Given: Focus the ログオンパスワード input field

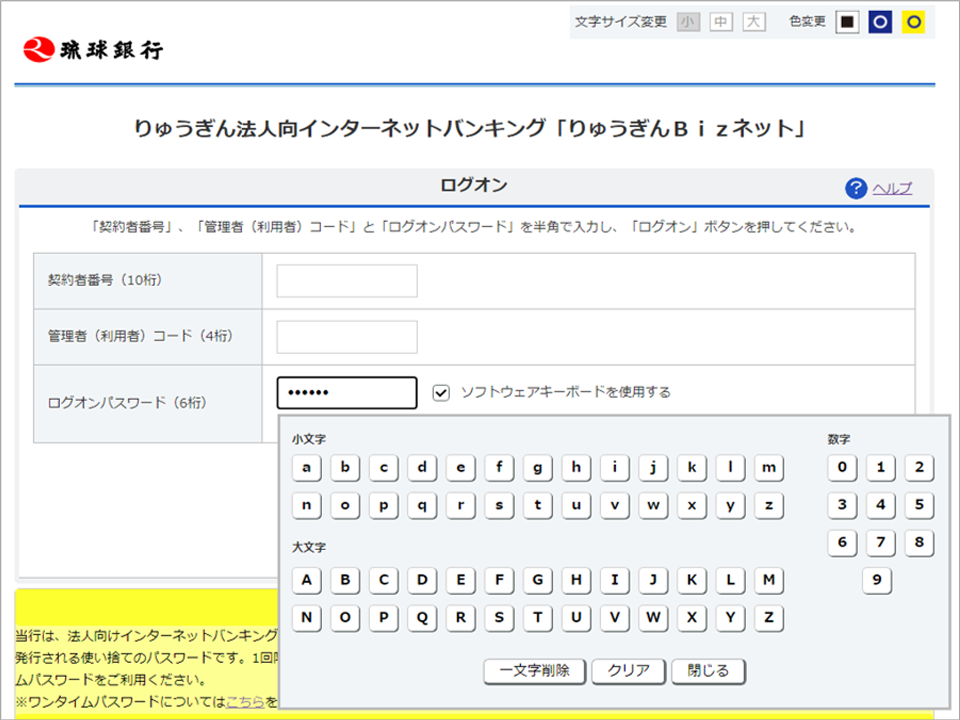Looking at the screenshot, I should [347, 392].
